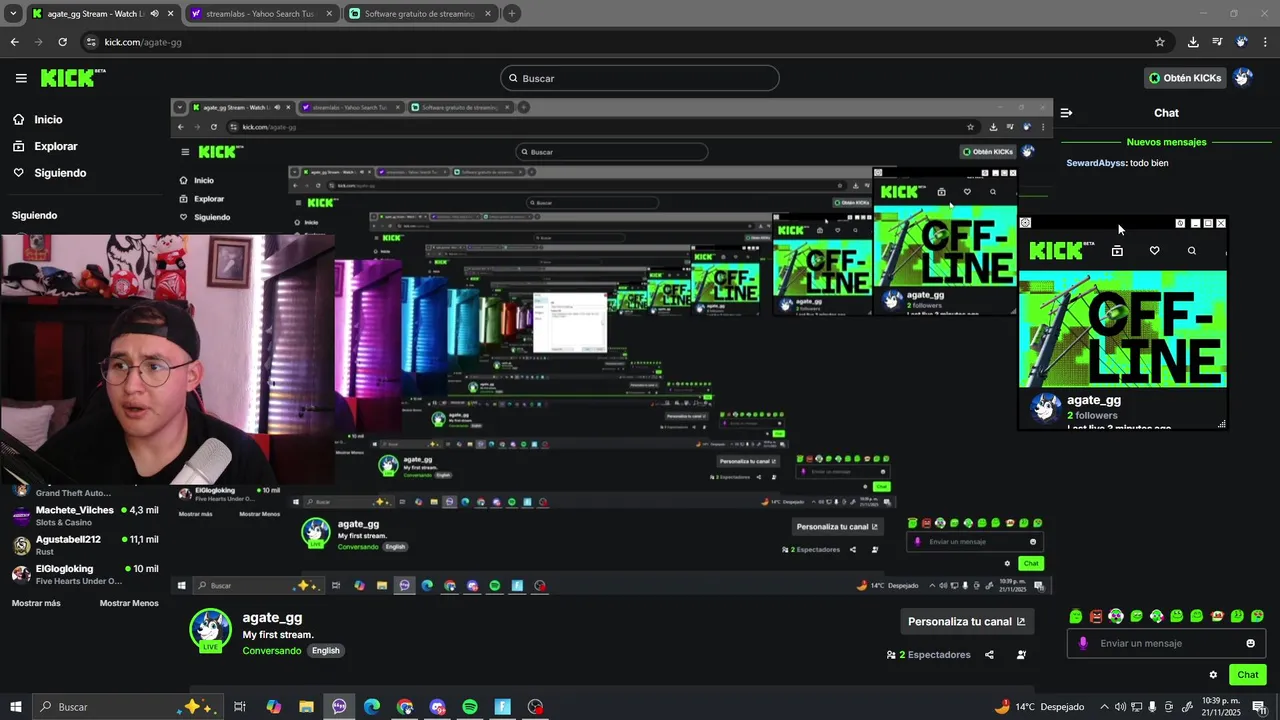
Task: Open the user avatar menu at top right
Action: click(1243, 78)
